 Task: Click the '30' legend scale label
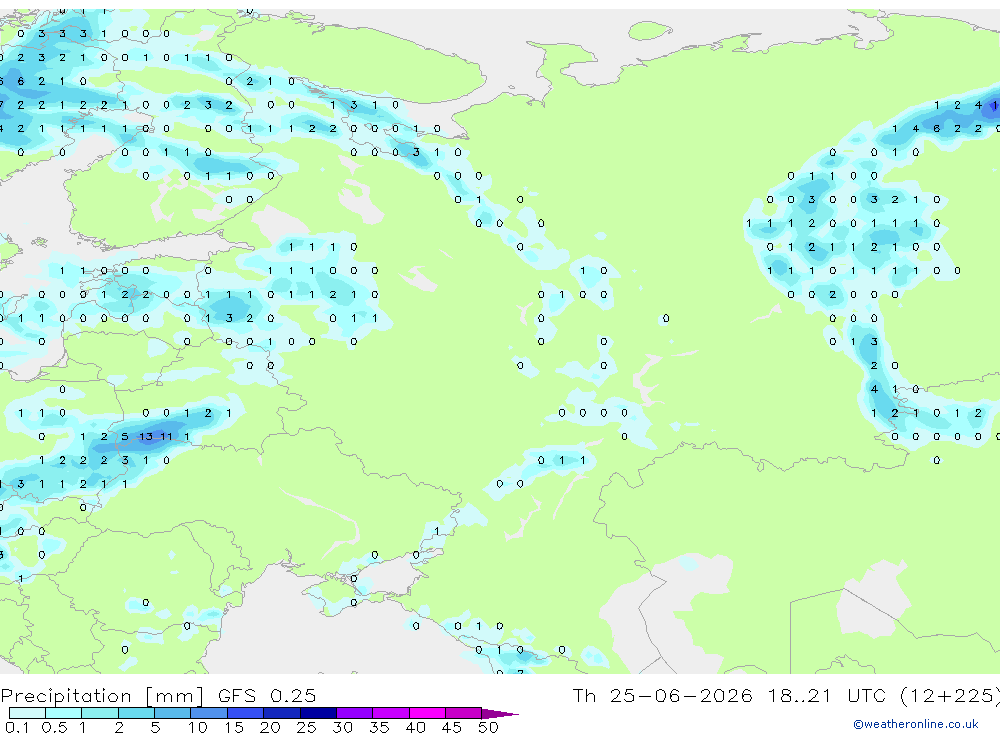click(x=342, y=727)
